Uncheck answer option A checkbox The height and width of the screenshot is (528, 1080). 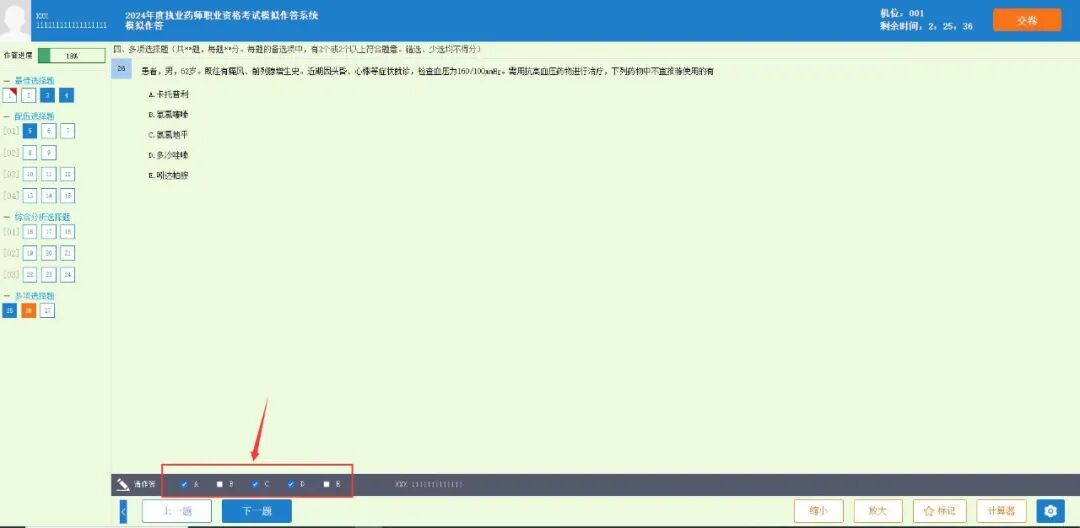pyautogui.click(x=184, y=485)
